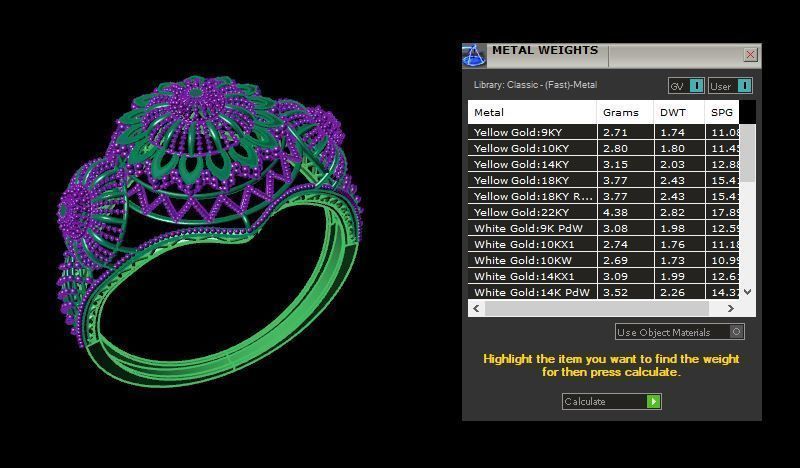Select the Yellow Gold:10KY row
The width and height of the screenshot is (800, 468).
click(604, 148)
